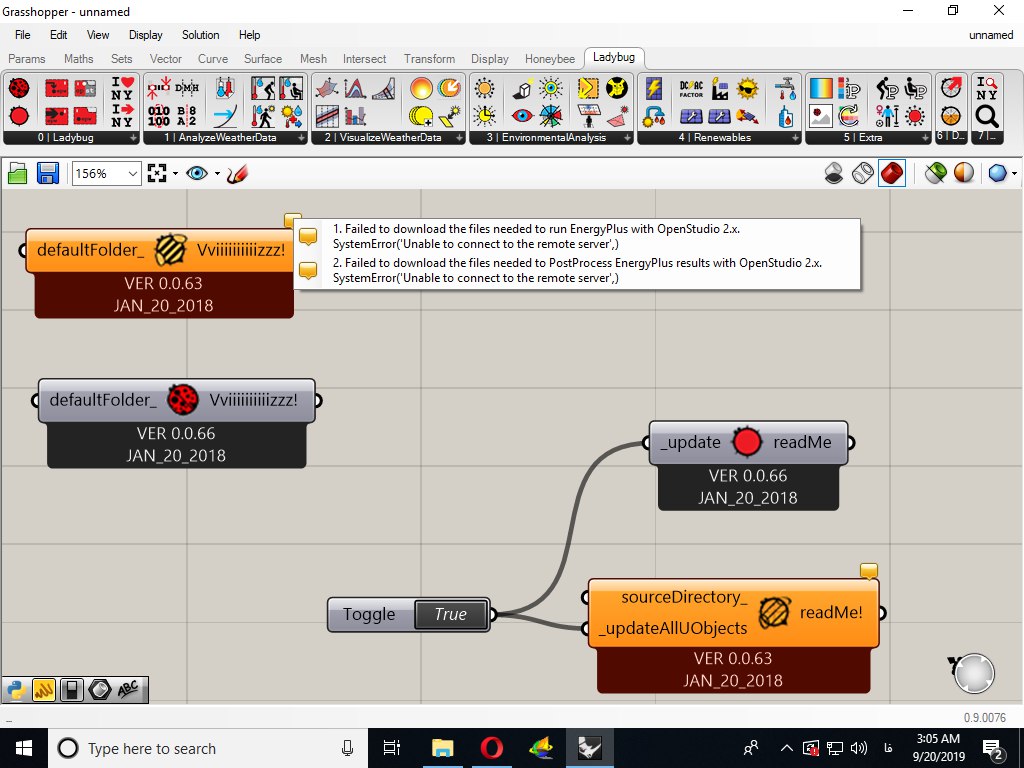Image resolution: width=1024 pixels, height=768 pixels.
Task: Open the dropdown arrow beside the eye icon
Action: pos(217,174)
